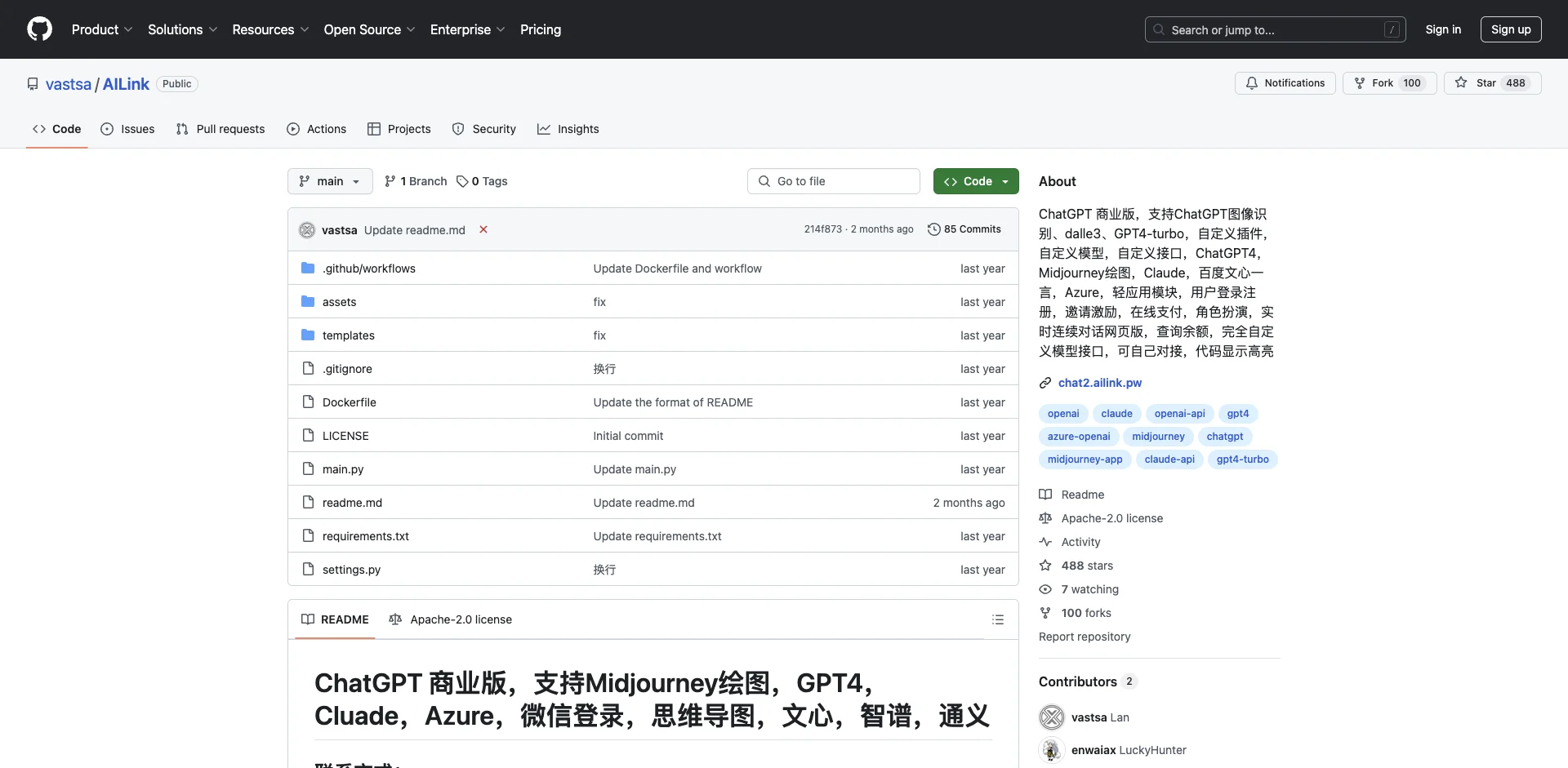Click commit message Update Dockerfile and workflow
Viewport: 1568px width, 768px height.
(x=677, y=269)
